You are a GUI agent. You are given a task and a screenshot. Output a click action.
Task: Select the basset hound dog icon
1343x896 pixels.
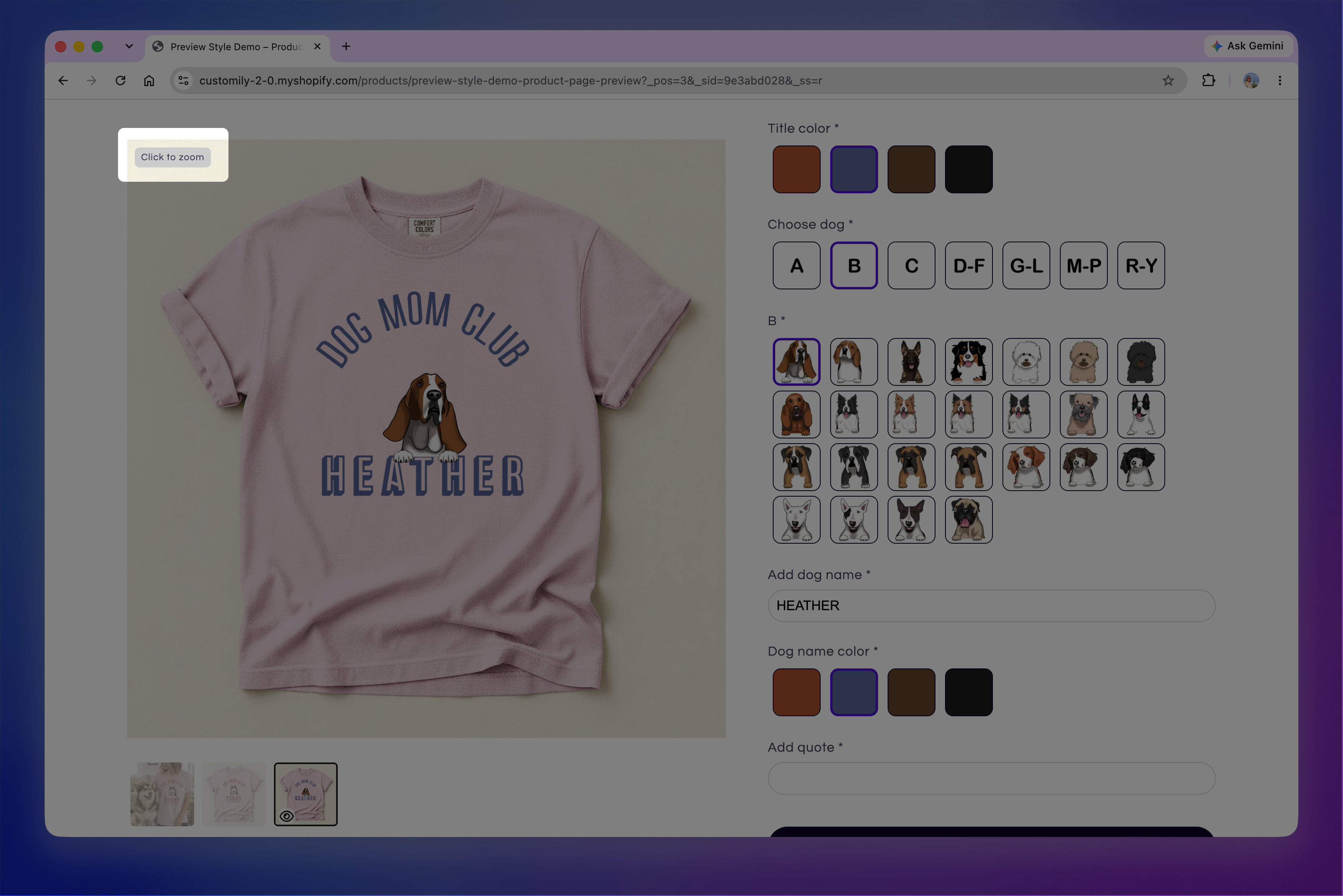click(796, 362)
